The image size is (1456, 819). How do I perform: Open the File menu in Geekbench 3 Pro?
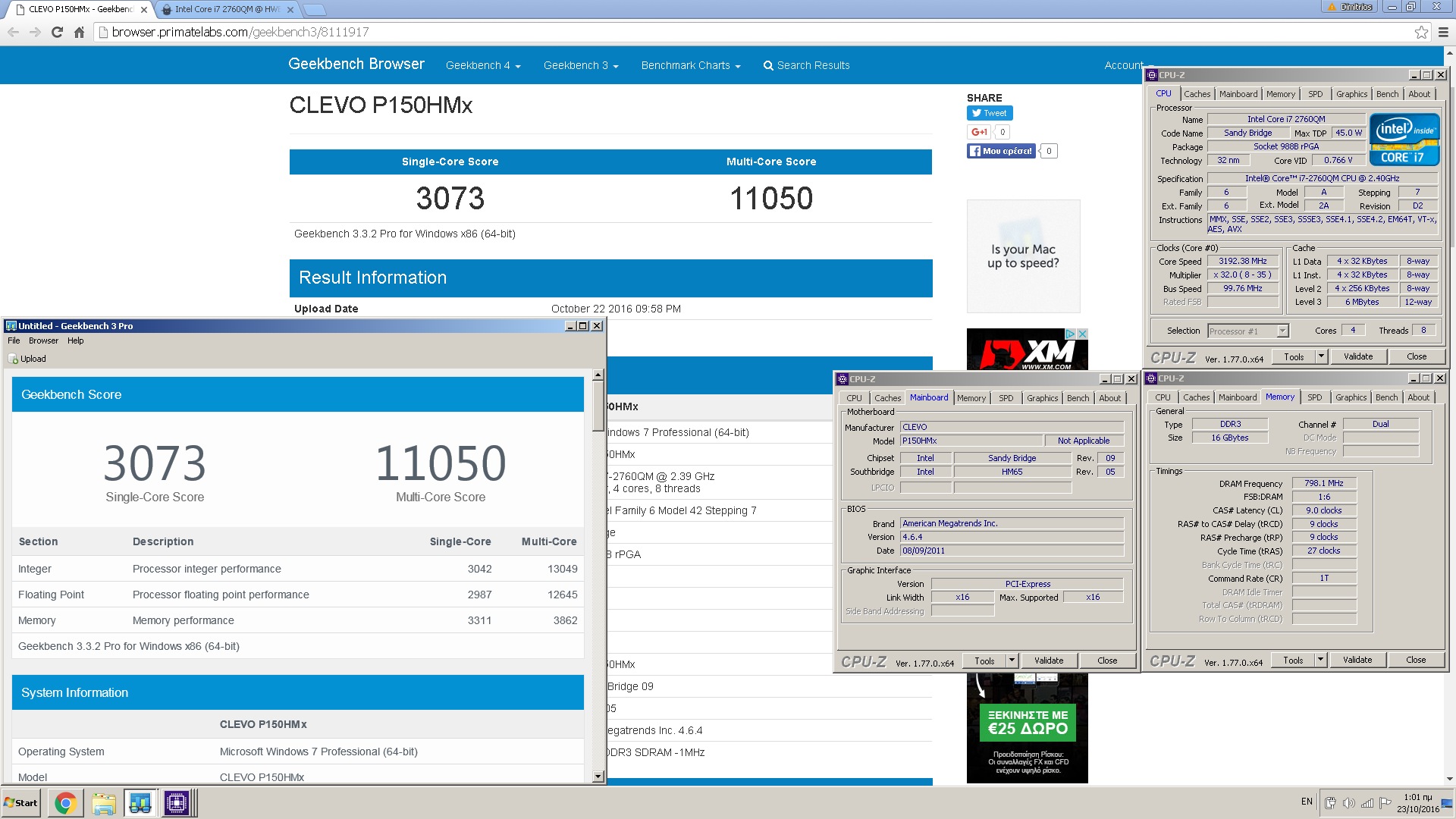[14, 340]
